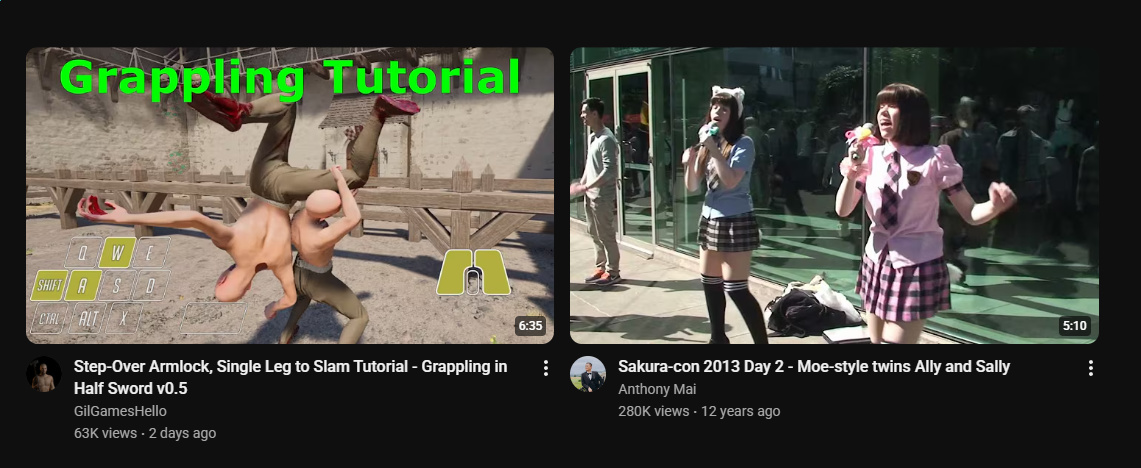Click '63K views · 2 days ago' text
The image size is (1141, 468).
pyautogui.click(x=145, y=433)
